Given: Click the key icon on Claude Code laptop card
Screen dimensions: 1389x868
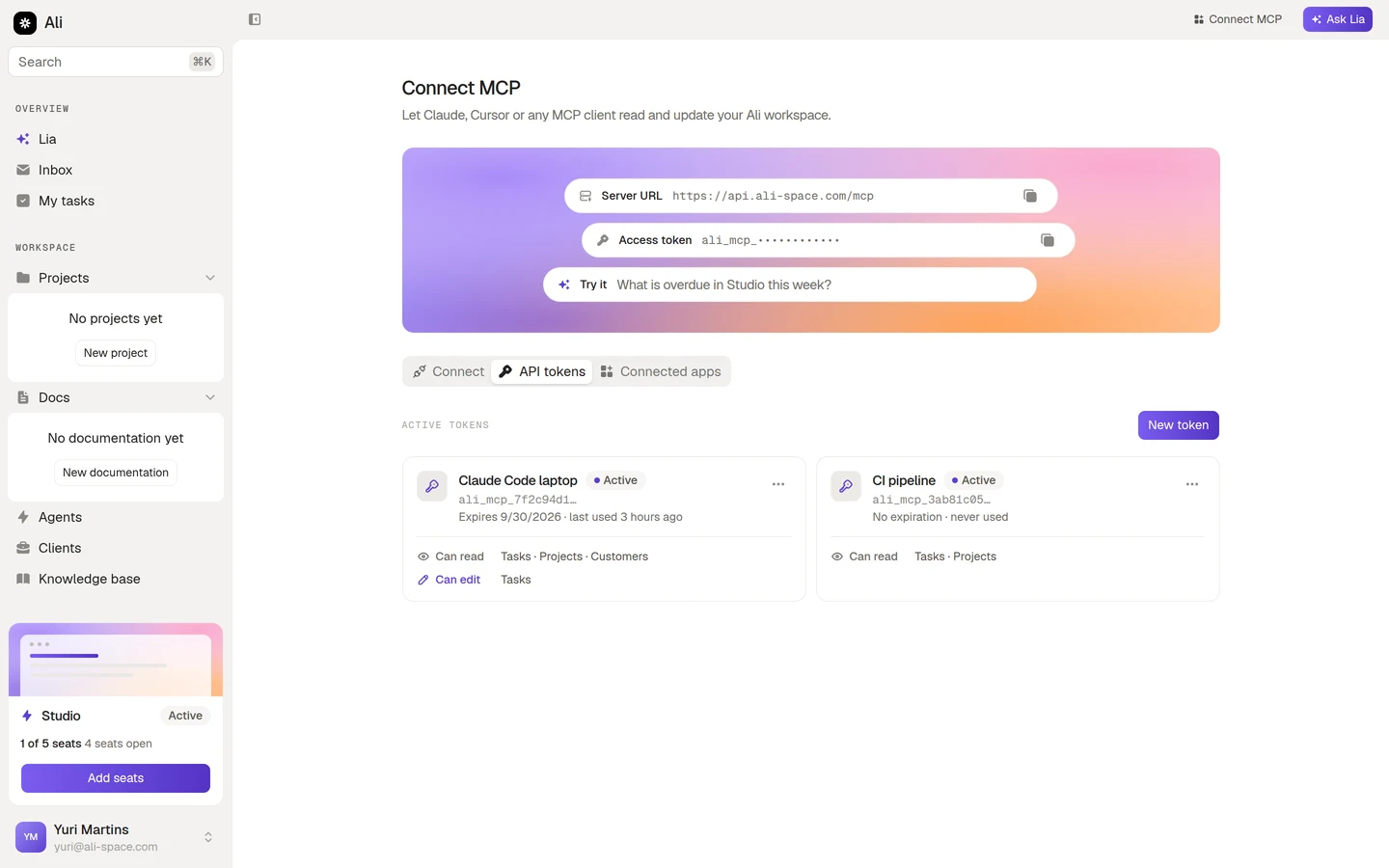Looking at the screenshot, I should tap(432, 486).
